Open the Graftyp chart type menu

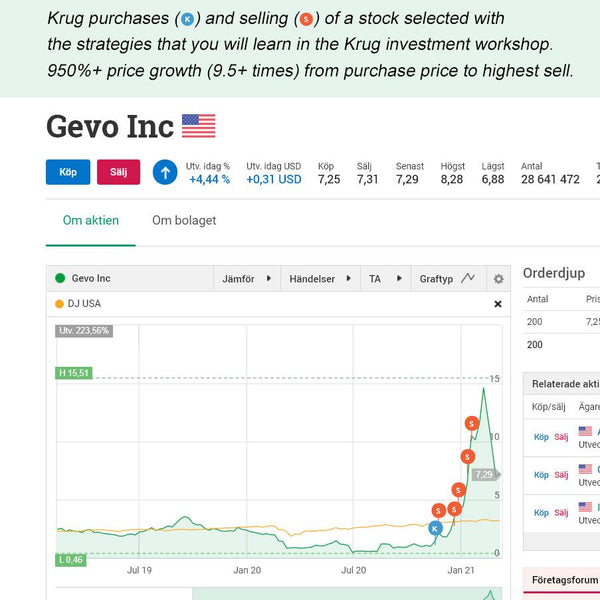click(x=448, y=279)
